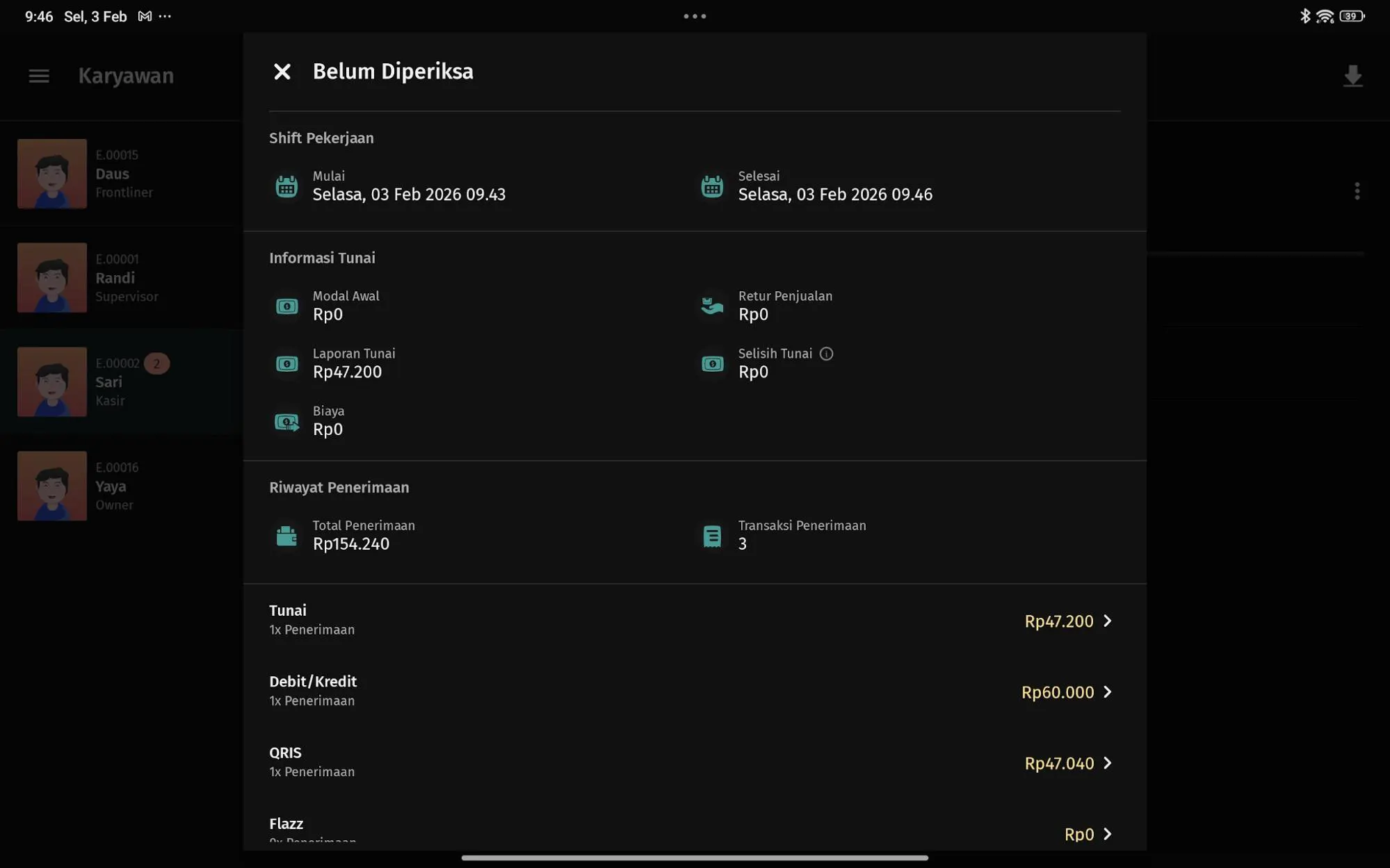1390x868 pixels.
Task: Expand the Tunai payment row chevron
Action: (x=1108, y=621)
